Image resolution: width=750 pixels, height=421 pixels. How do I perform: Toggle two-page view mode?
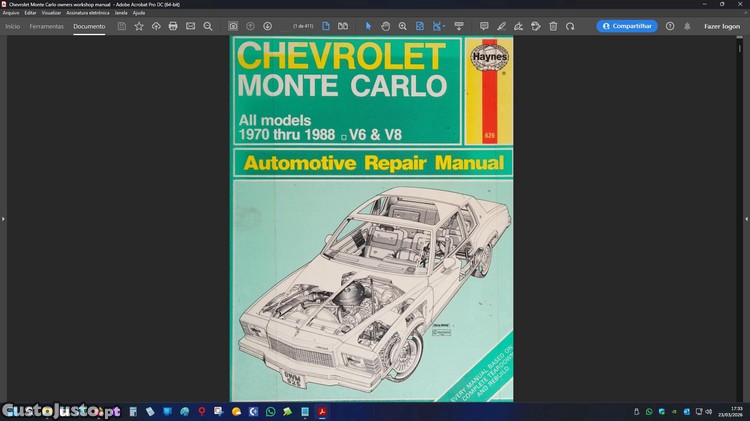(343, 26)
